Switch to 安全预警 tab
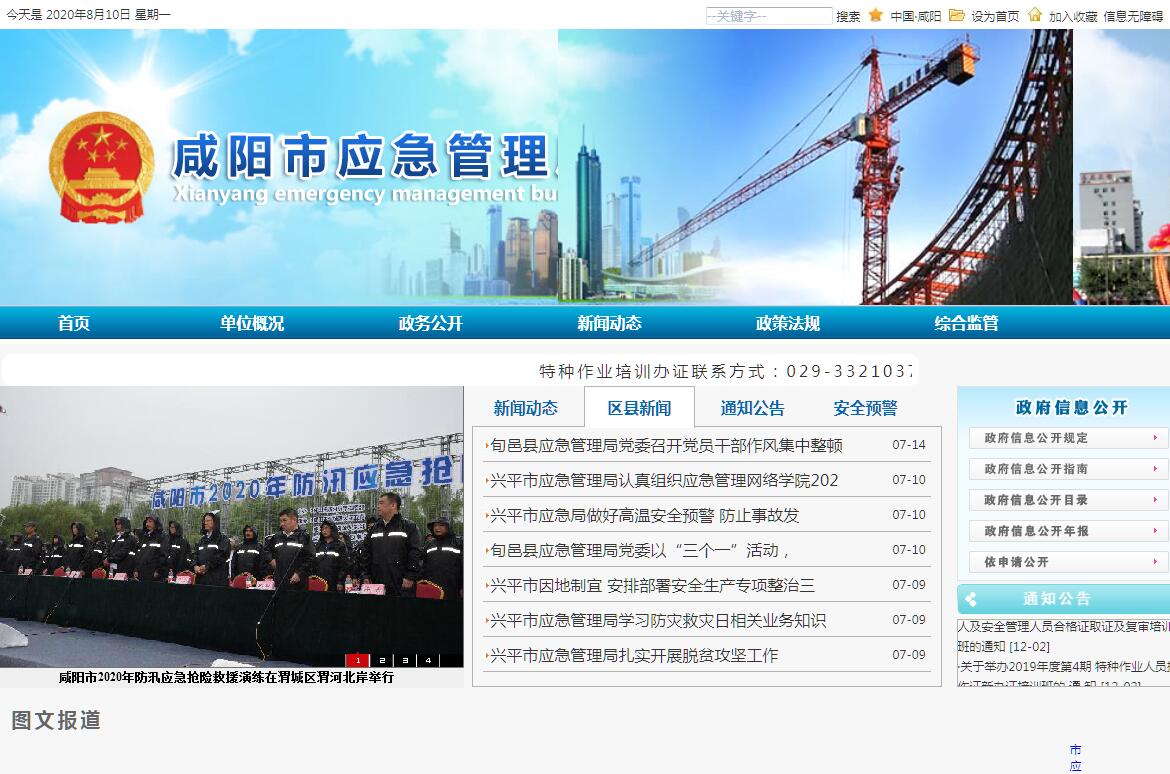Screen dimensions: 1170x774 coord(866,408)
